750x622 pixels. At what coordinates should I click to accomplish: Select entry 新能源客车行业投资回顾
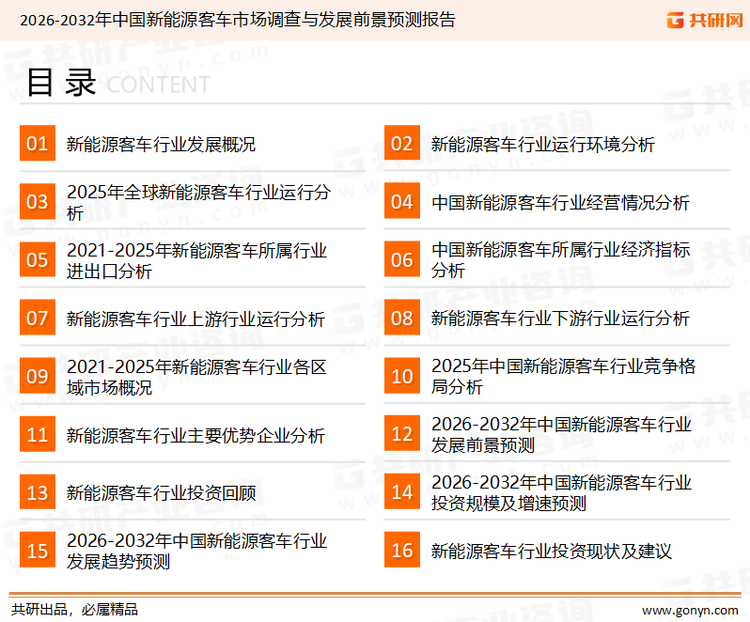(x=161, y=493)
